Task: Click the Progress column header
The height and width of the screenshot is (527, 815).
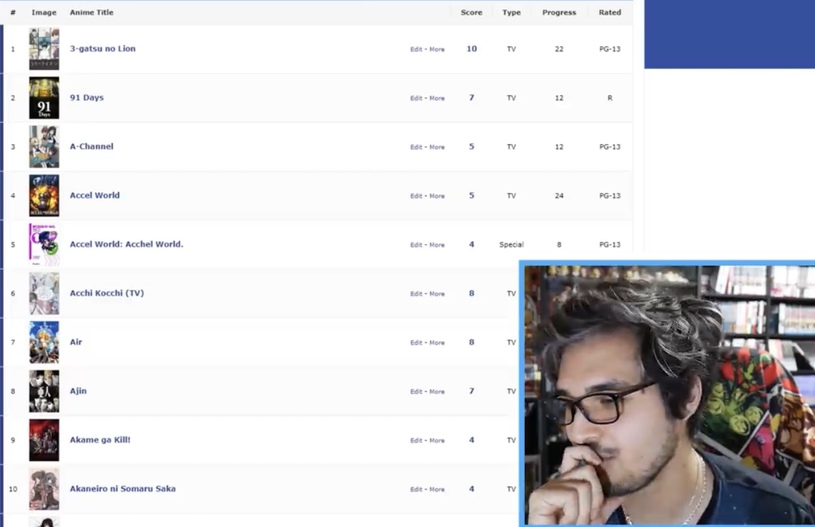Action: (x=559, y=13)
